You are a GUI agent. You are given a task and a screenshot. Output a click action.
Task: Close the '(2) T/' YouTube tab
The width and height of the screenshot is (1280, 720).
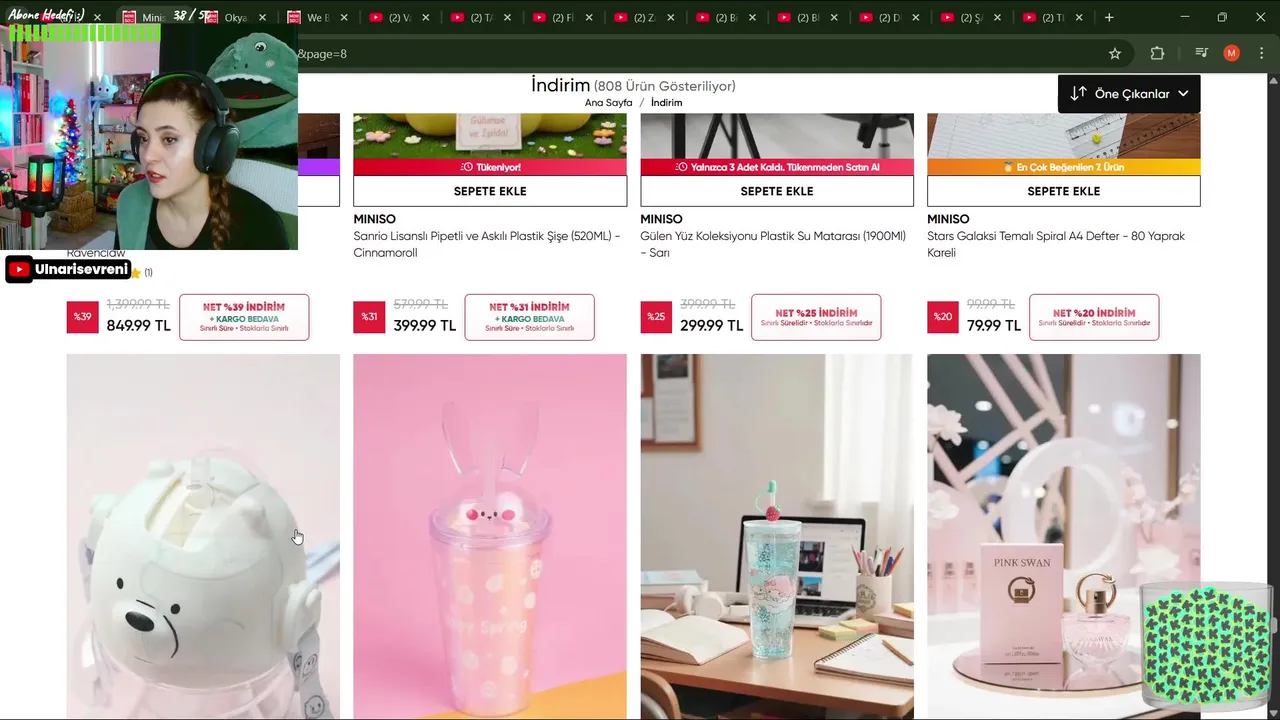click(x=508, y=18)
